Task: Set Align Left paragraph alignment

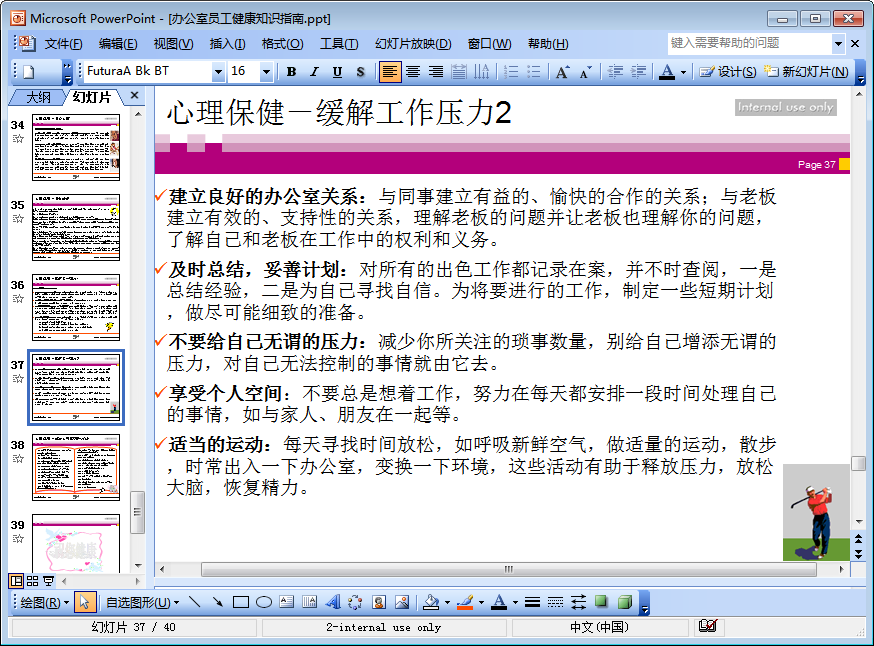Action: pos(390,71)
